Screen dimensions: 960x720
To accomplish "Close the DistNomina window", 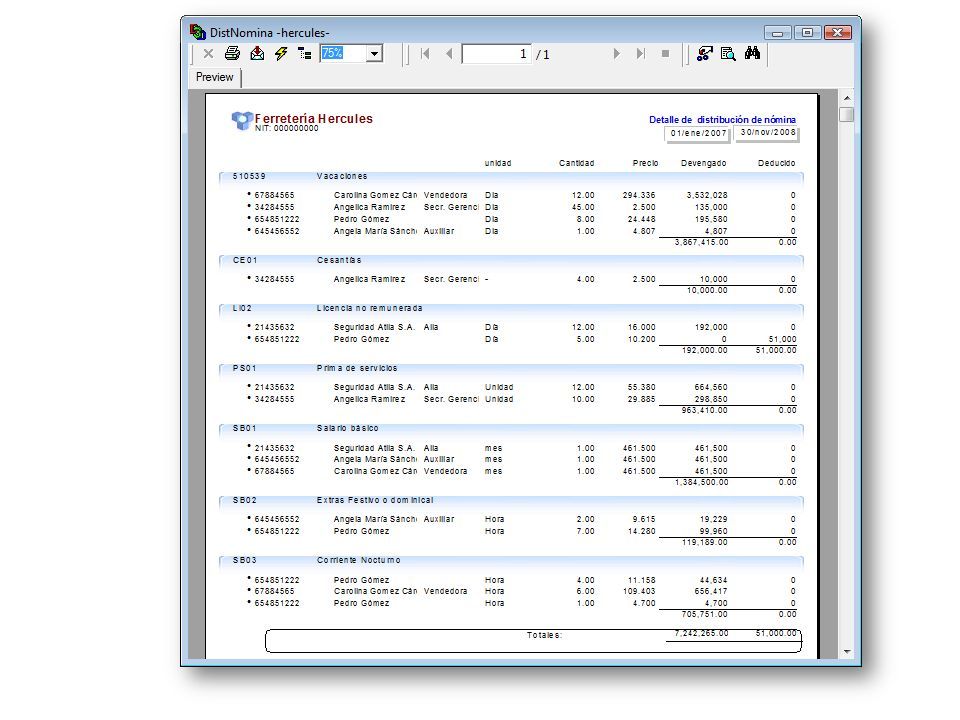I will coord(838,32).
